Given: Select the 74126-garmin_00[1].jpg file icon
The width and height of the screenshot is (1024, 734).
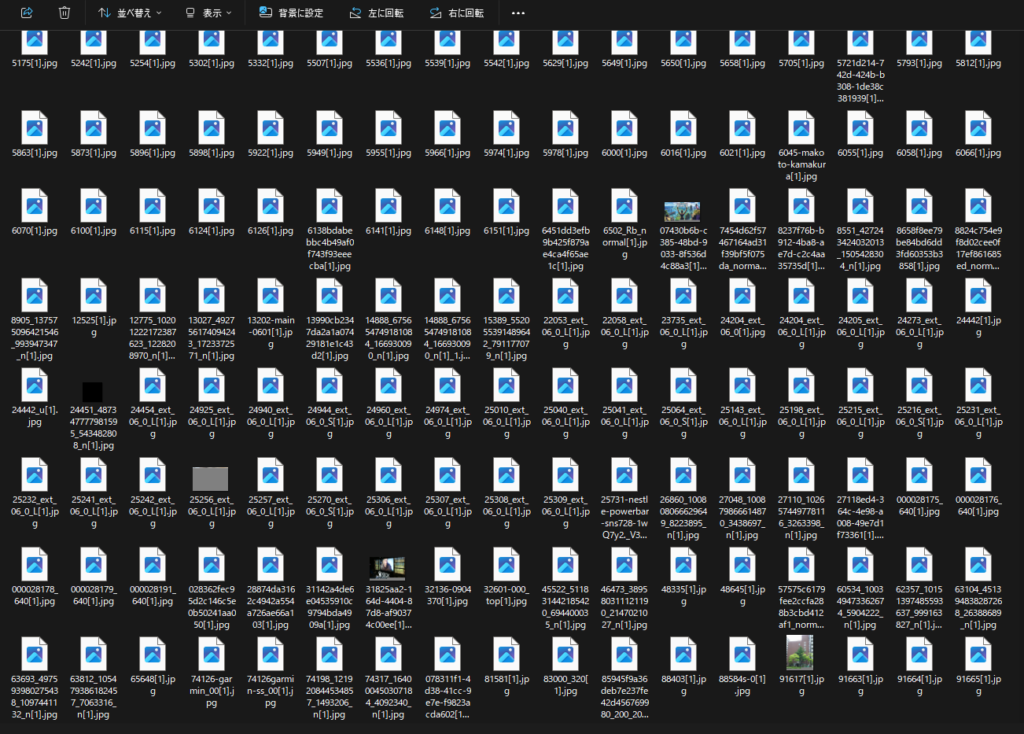Looking at the screenshot, I should pyautogui.click(x=211, y=652).
